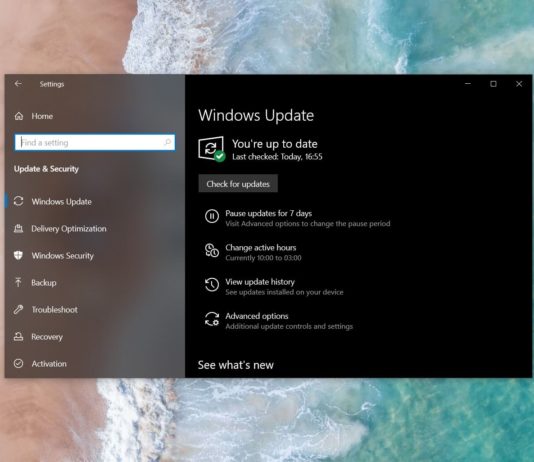The image size is (534, 462).
Task: Click the Windows Security shield icon
Action: point(18,255)
